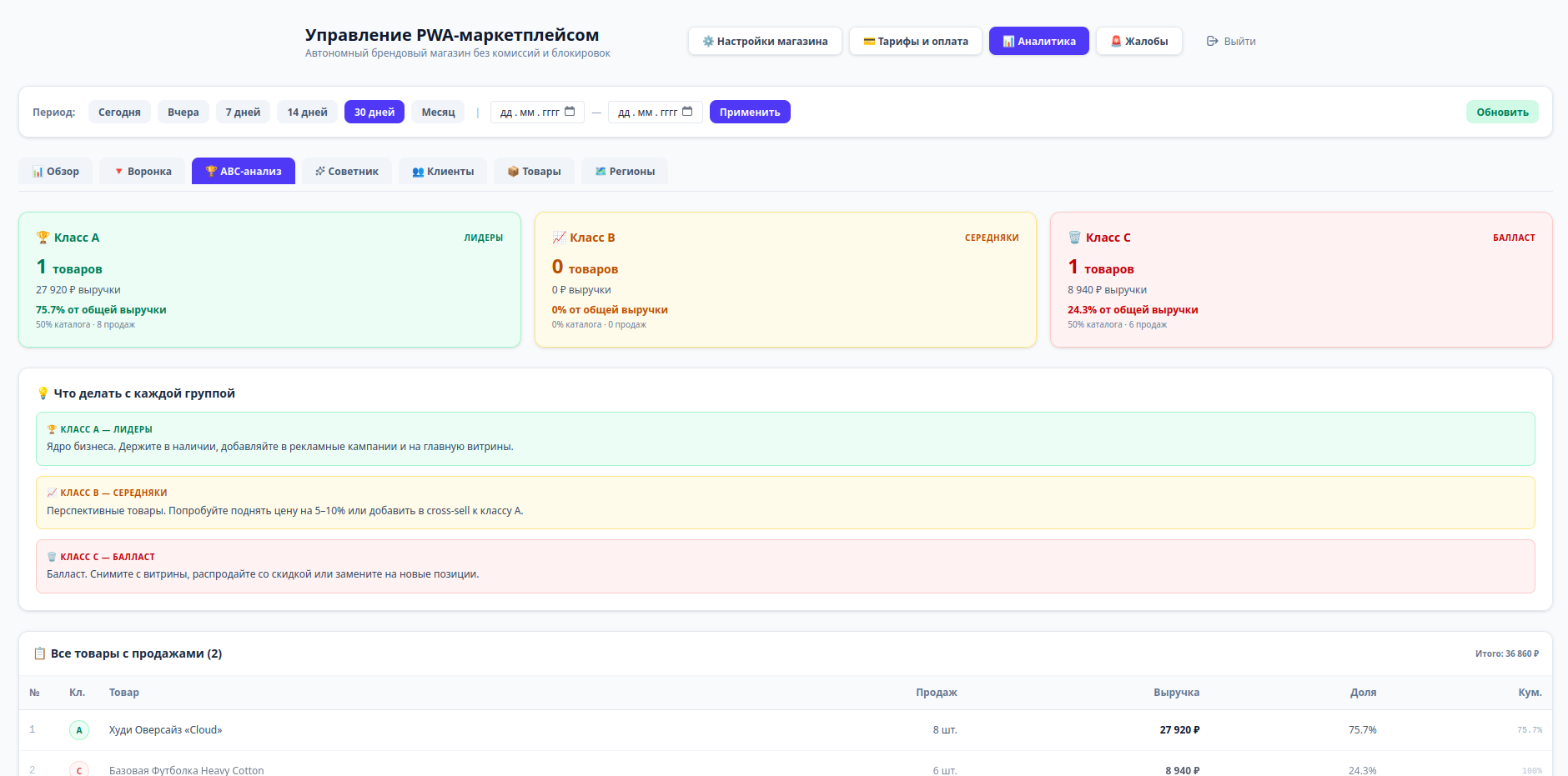The image size is (1568, 776).
Task: Click the trash bin icon in the Класс C card
Action: 1074,238
